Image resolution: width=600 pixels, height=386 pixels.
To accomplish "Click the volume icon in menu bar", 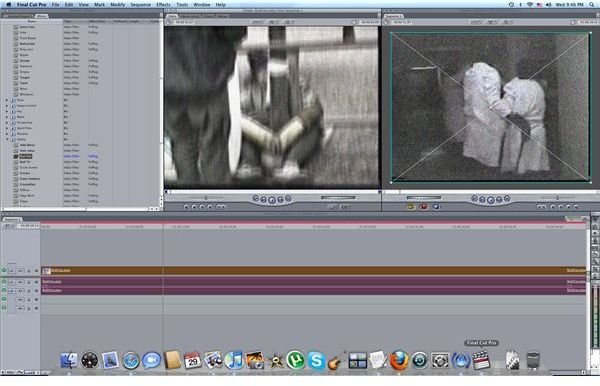I will click(548, 5).
